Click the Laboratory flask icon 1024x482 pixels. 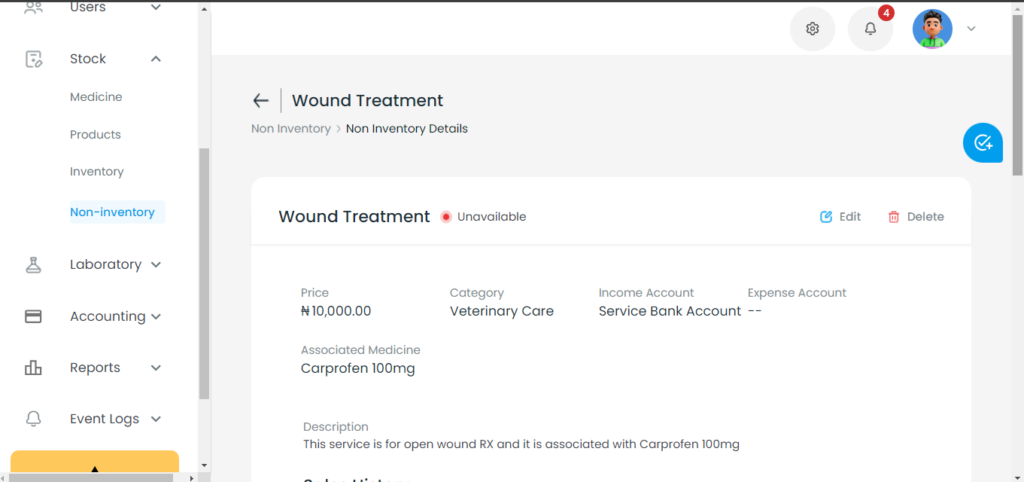(x=33, y=265)
